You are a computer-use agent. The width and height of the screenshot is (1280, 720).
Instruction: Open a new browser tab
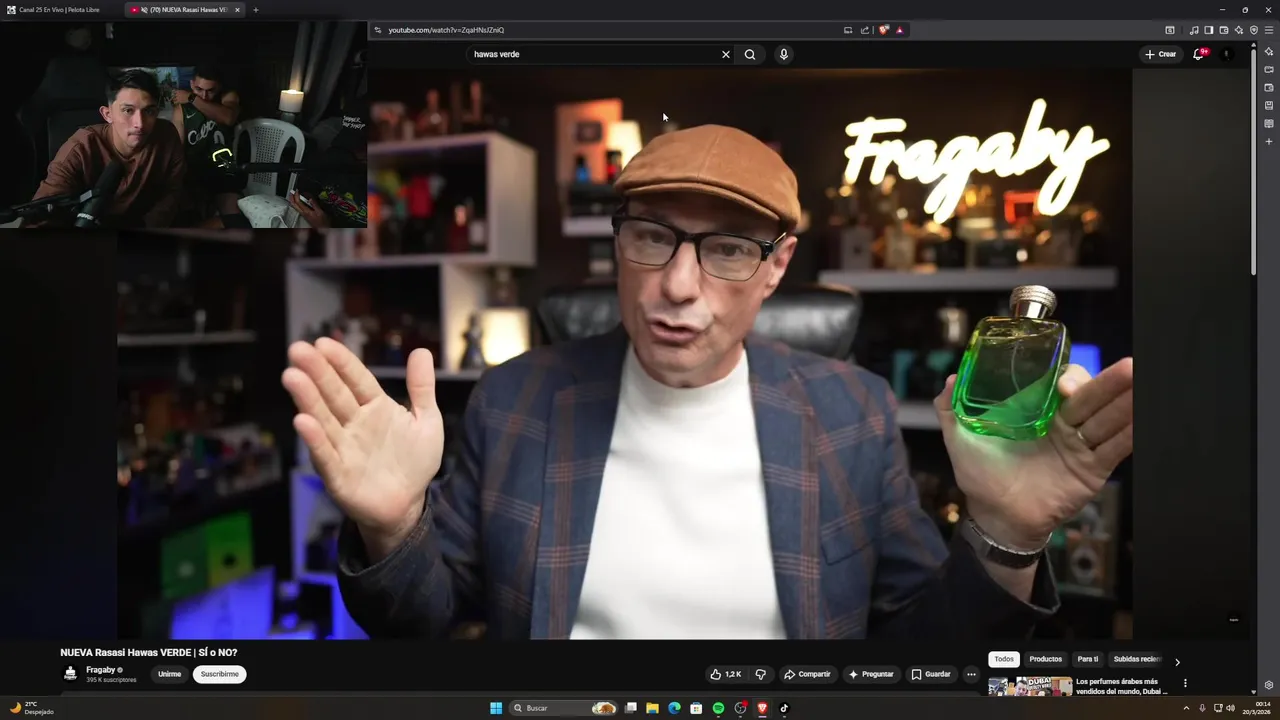tap(256, 10)
